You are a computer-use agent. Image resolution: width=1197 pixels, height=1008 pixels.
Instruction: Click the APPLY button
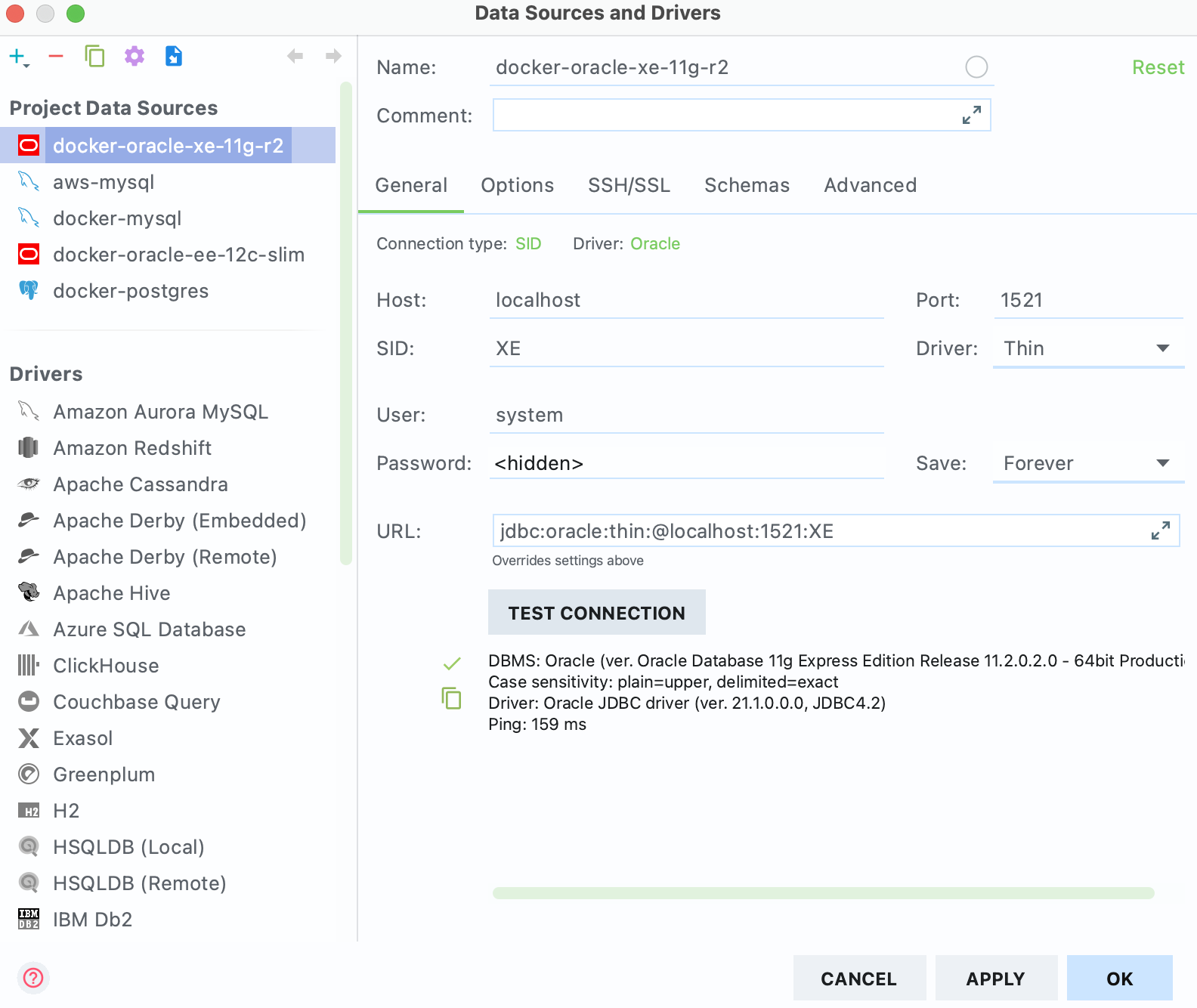tap(996, 979)
